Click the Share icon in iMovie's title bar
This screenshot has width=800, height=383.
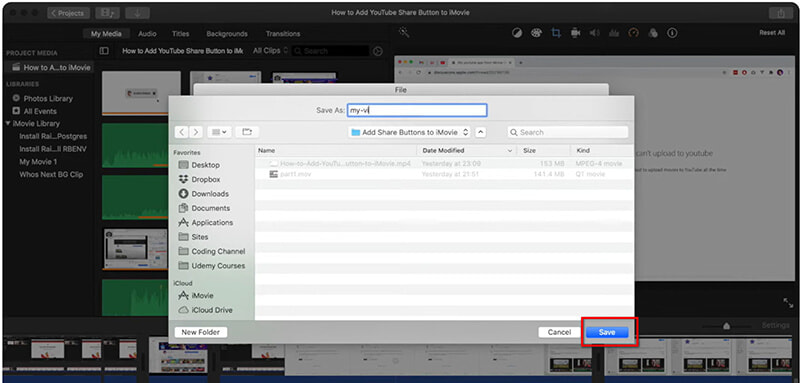(x=781, y=14)
